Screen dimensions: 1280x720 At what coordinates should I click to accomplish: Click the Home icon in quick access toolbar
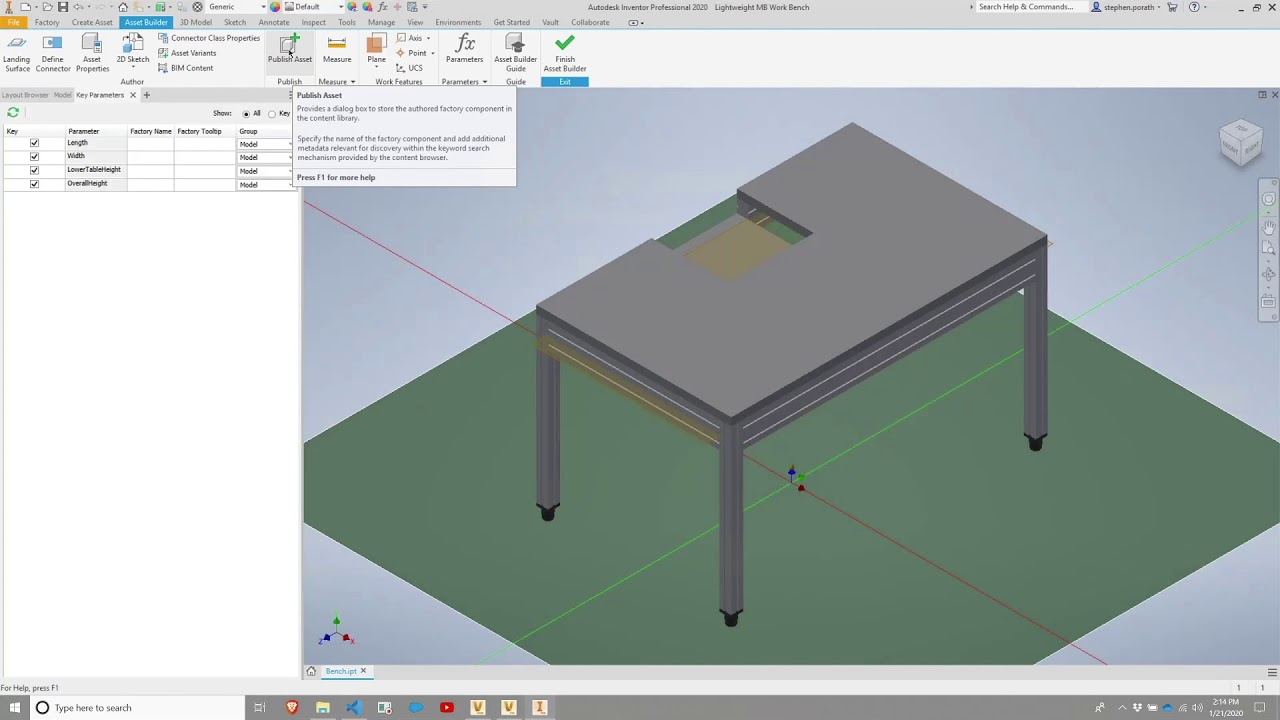pos(123,7)
